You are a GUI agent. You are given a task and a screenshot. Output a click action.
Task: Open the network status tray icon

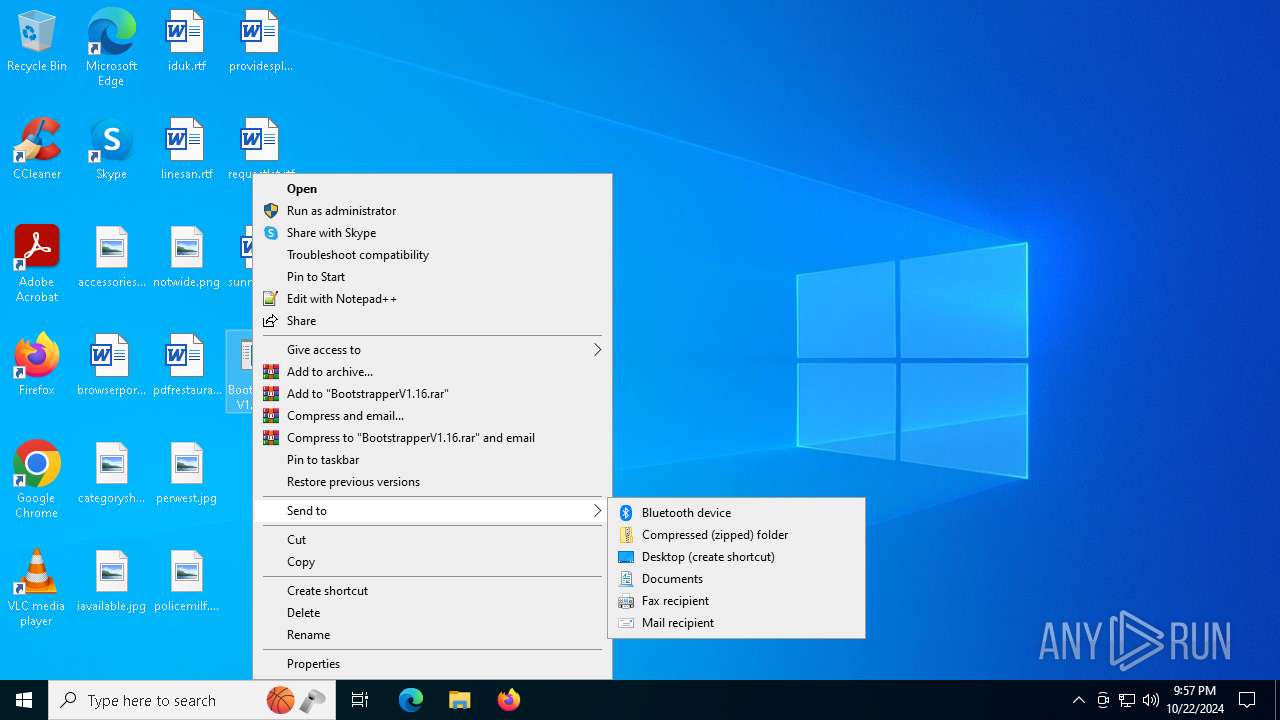coord(1127,700)
